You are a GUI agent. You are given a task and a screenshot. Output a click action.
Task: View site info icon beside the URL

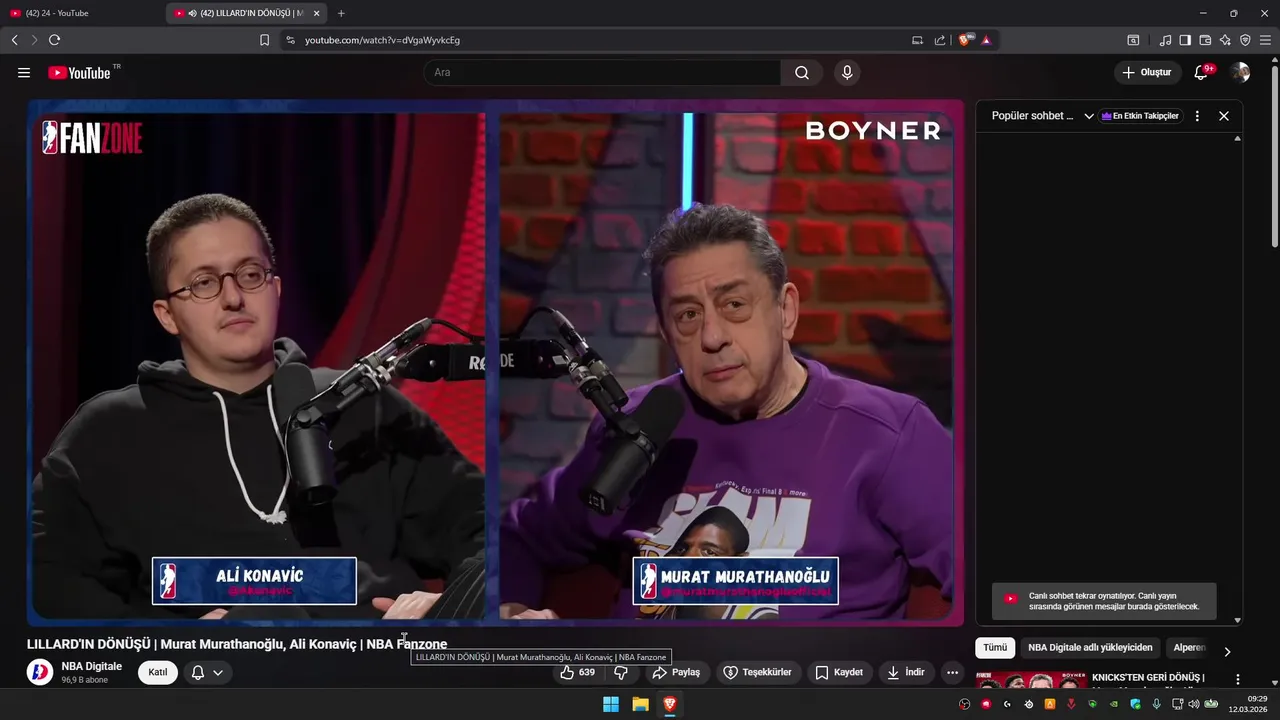click(x=290, y=40)
